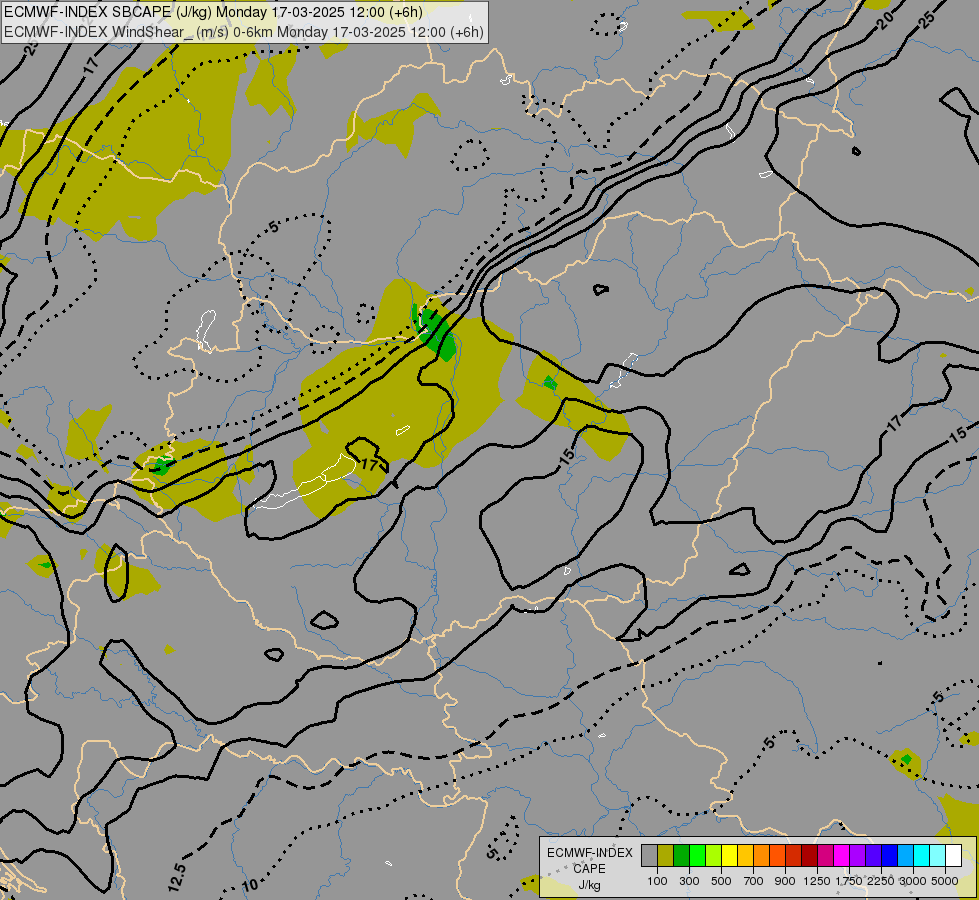The image size is (979, 900).
Task: Pick the pure yellow legend swatch
Action: coord(729,856)
